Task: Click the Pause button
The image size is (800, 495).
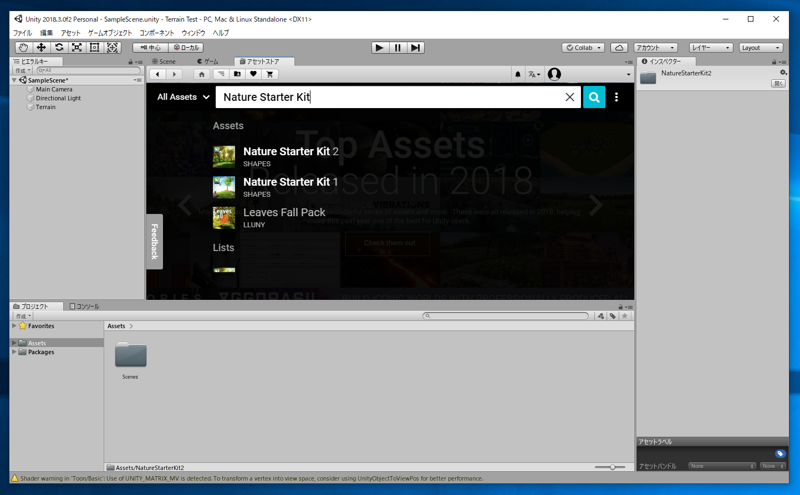Action: 397,47
